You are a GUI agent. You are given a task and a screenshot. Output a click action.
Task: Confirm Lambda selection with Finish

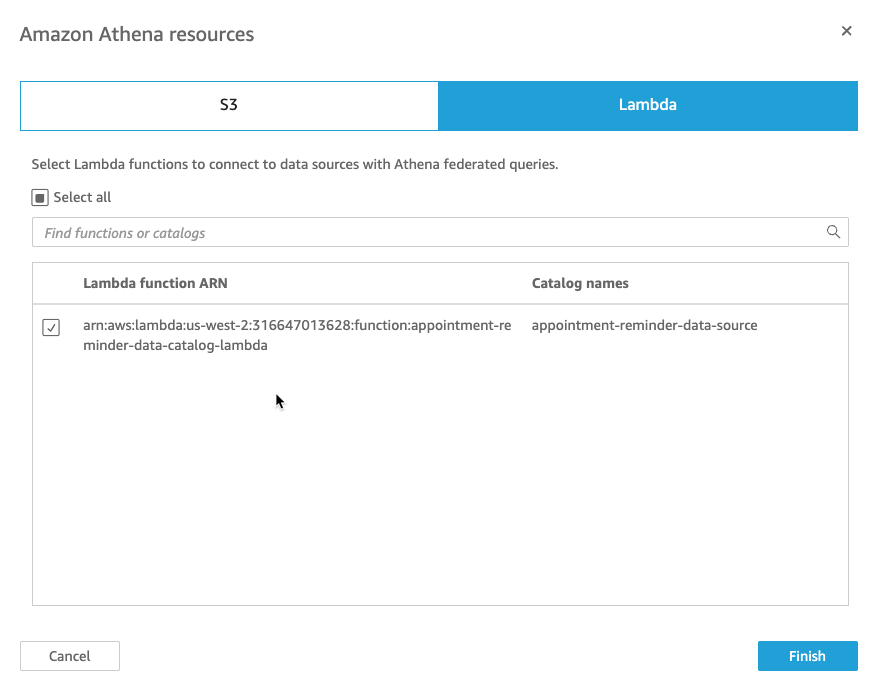coord(807,656)
